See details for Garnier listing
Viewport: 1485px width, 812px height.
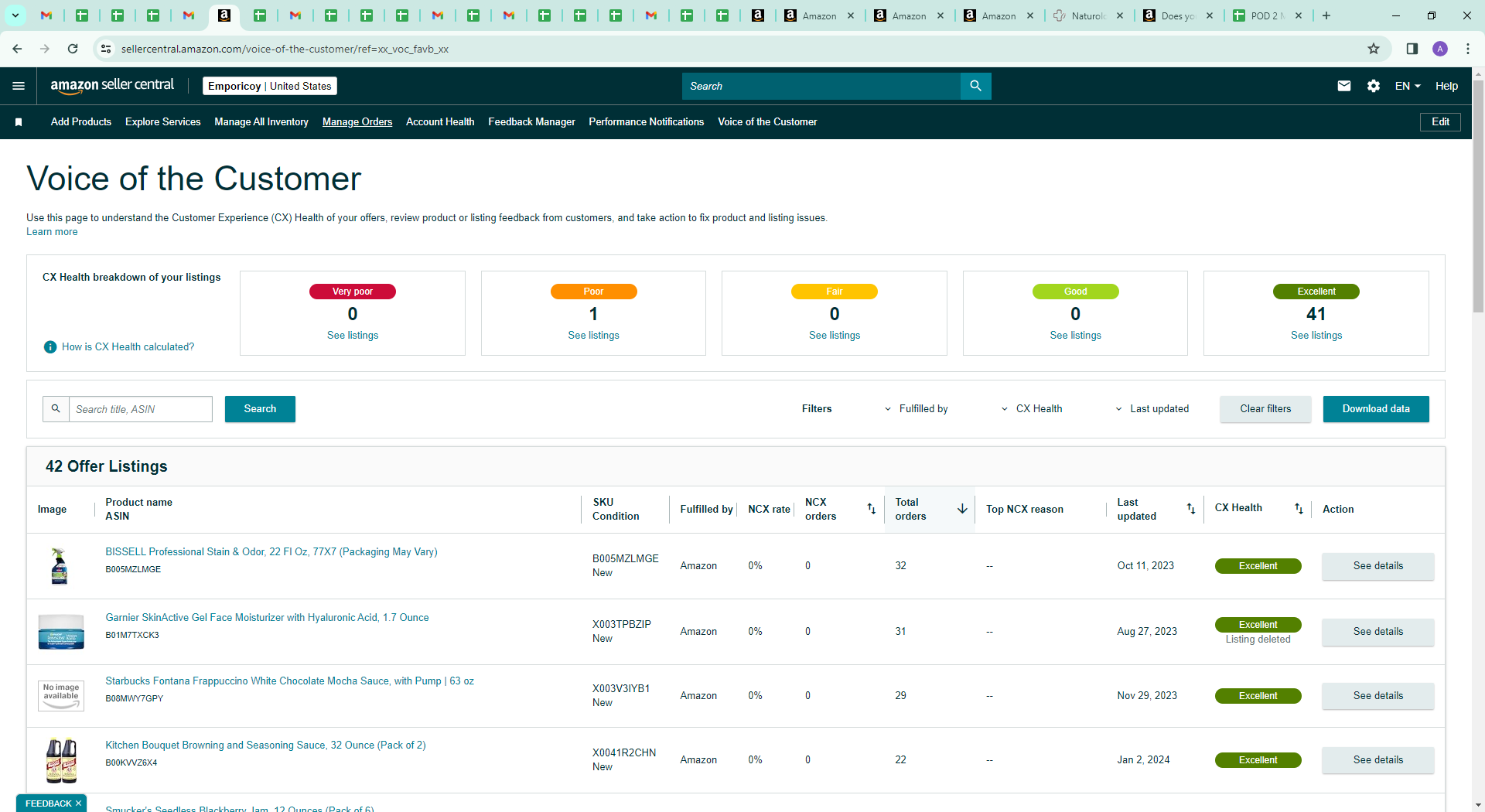click(1377, 632)
